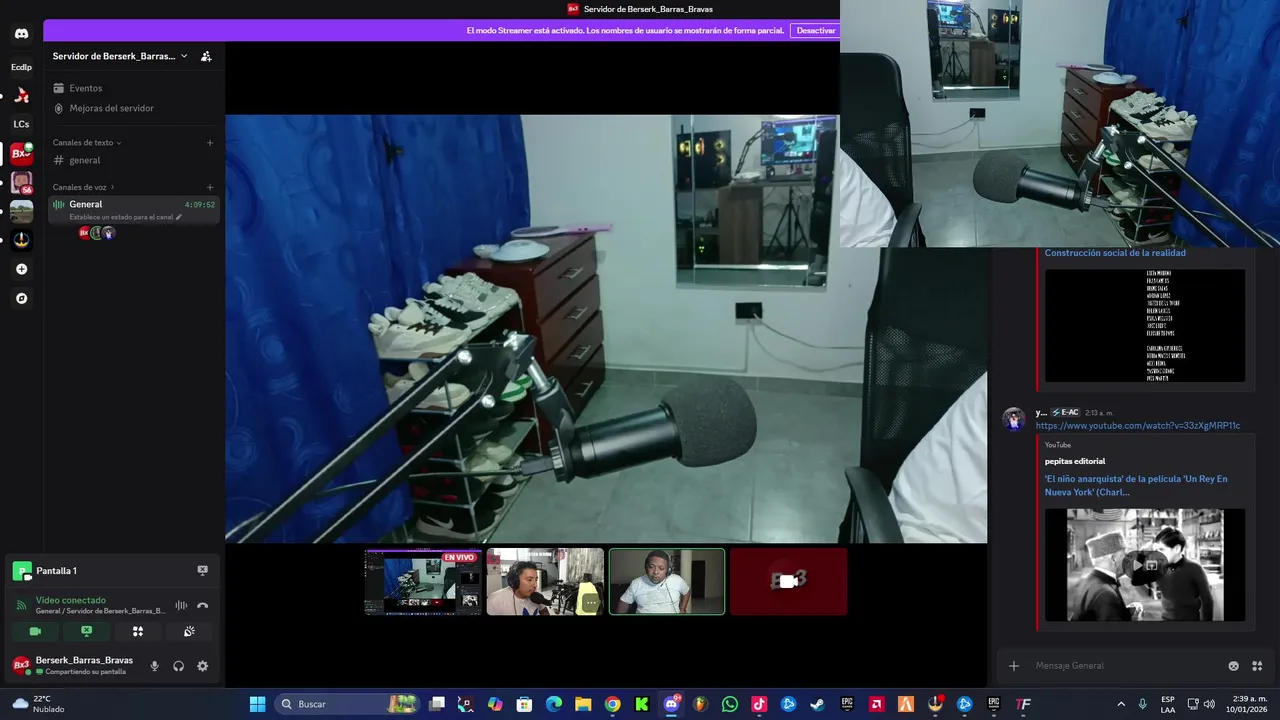Expand the Canales de voz category
The height and width of the screenshot is (720, 1280).
(x=84, y=187)
